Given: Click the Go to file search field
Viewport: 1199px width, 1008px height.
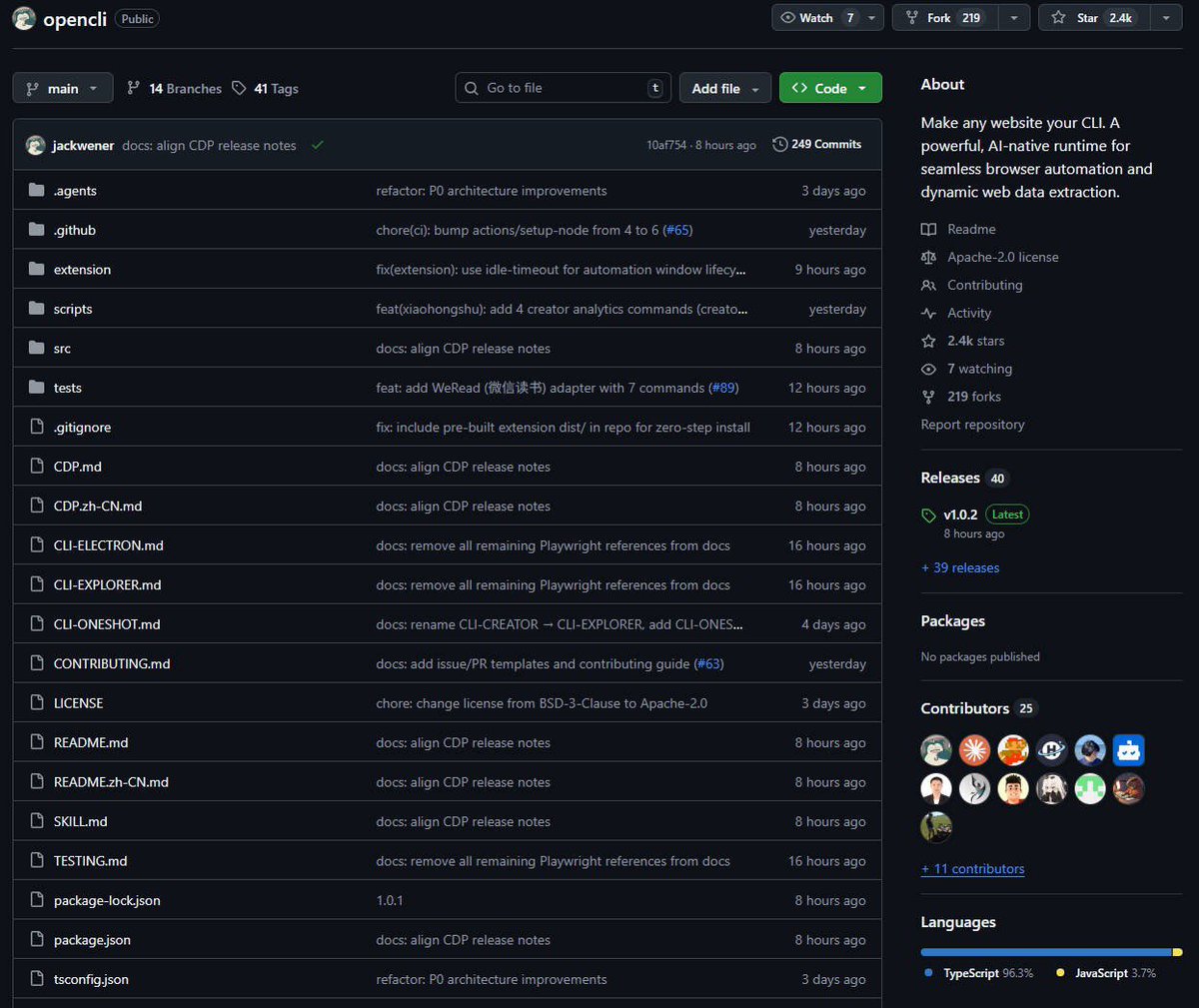Looking at the screenshot, I should [563, 88].
